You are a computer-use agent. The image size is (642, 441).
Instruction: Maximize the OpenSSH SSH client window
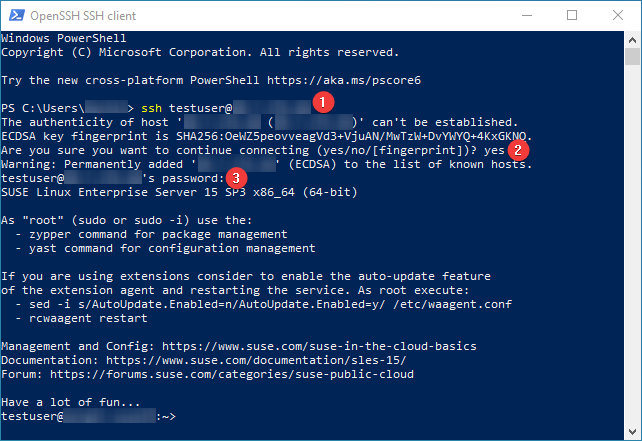[x=571, y=16]
